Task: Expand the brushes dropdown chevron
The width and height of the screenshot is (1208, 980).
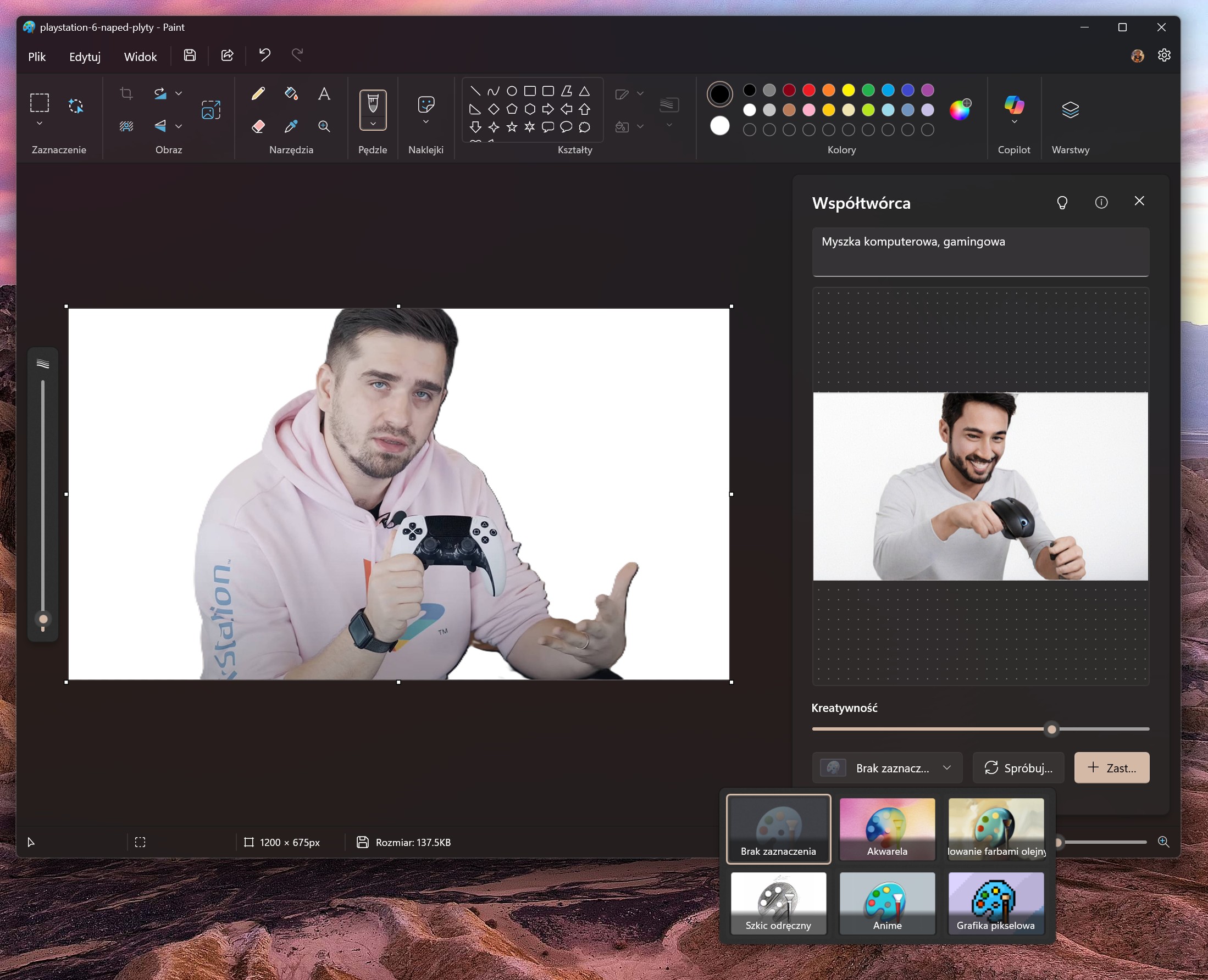Action: (373, 124)
